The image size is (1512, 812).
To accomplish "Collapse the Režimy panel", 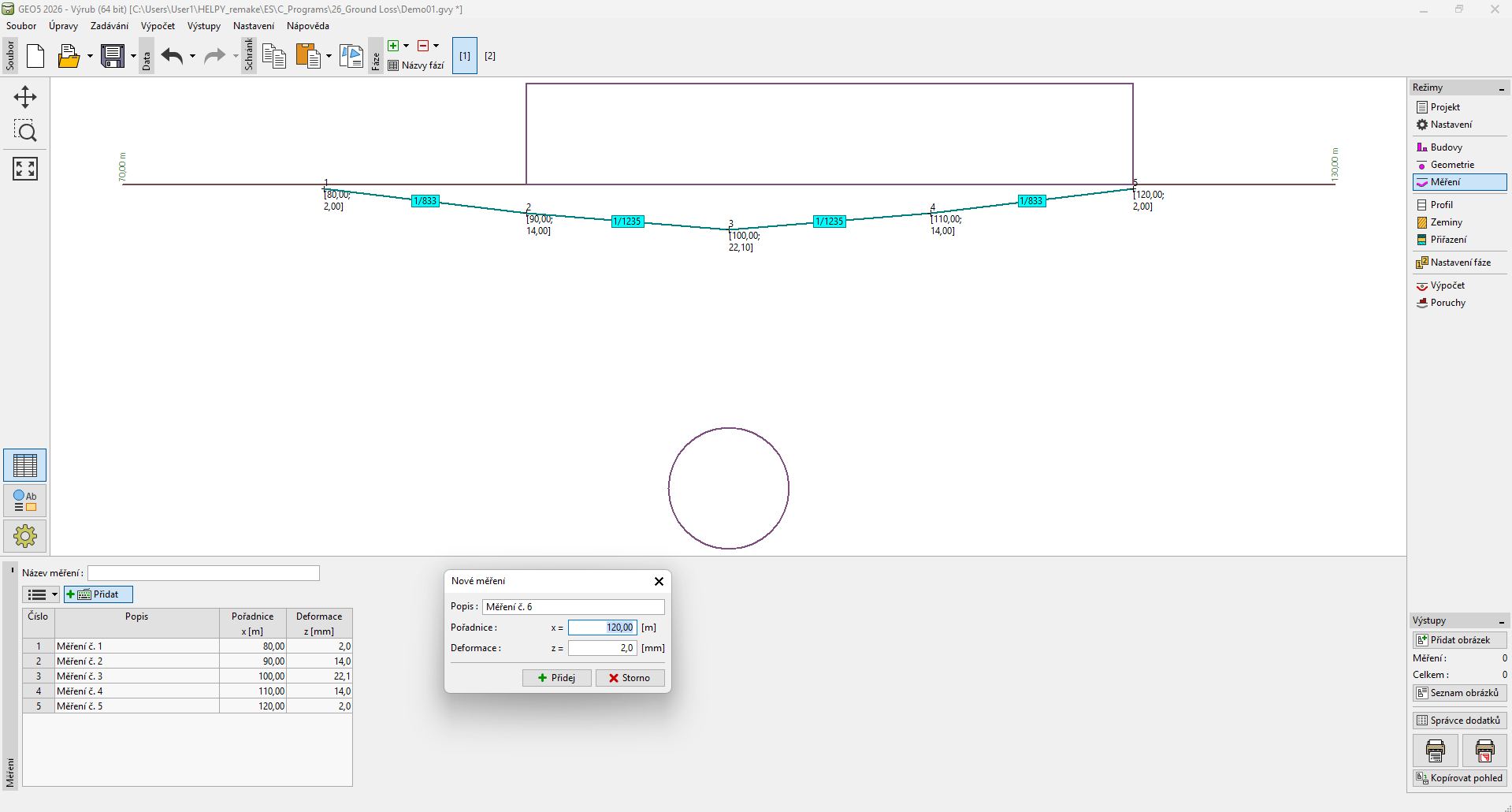I will [x=1502, y=88].
